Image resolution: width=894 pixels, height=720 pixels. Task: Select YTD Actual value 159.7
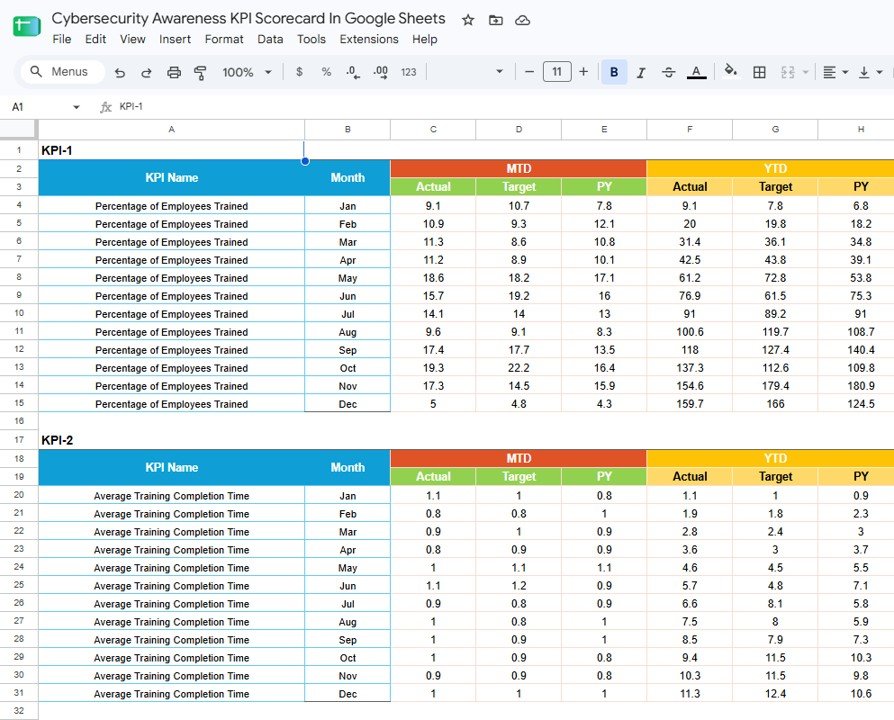(689, 404)
